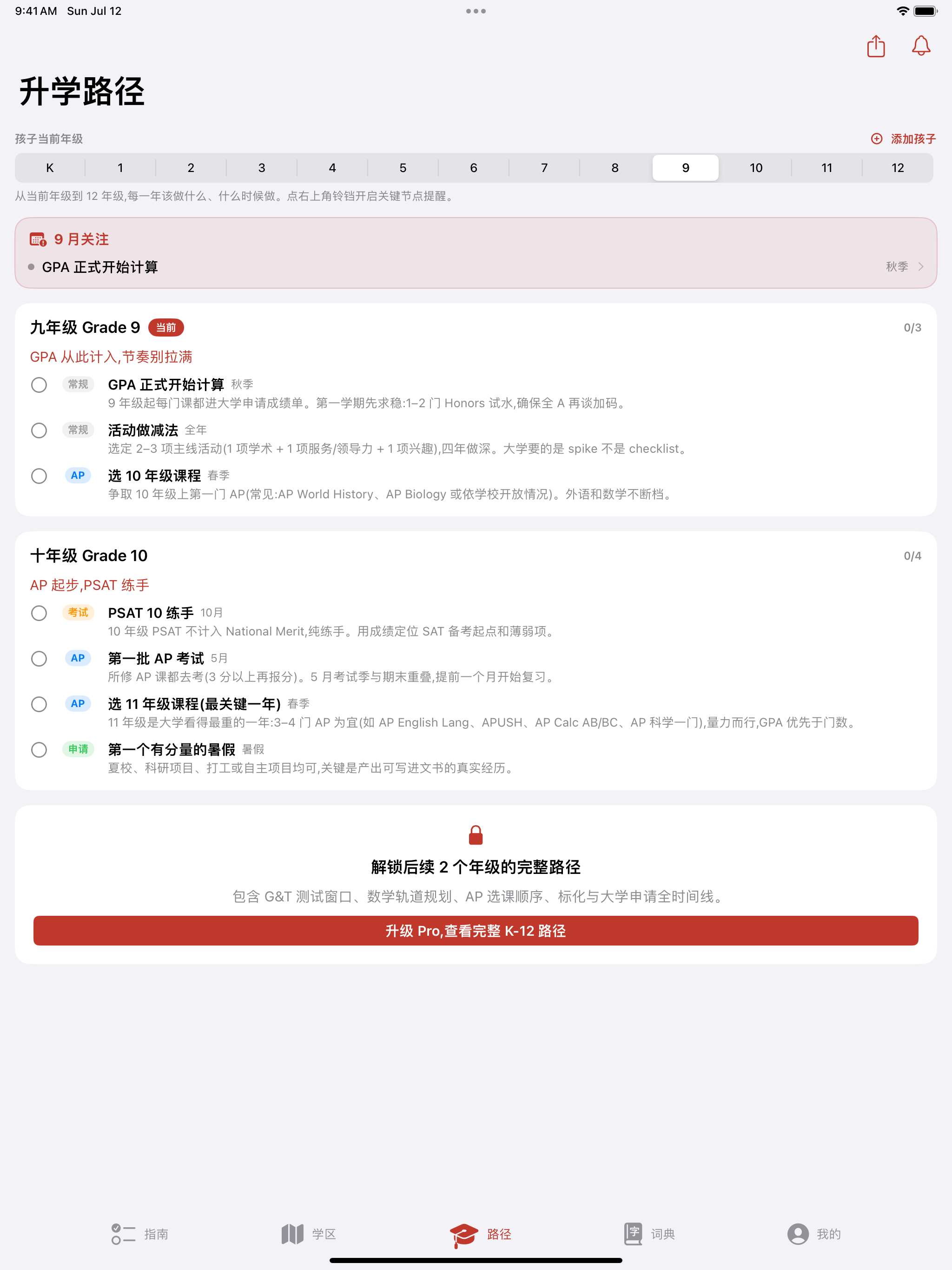
Task: Select grade 8 in the grade selector
Action: tap(615, 168)
